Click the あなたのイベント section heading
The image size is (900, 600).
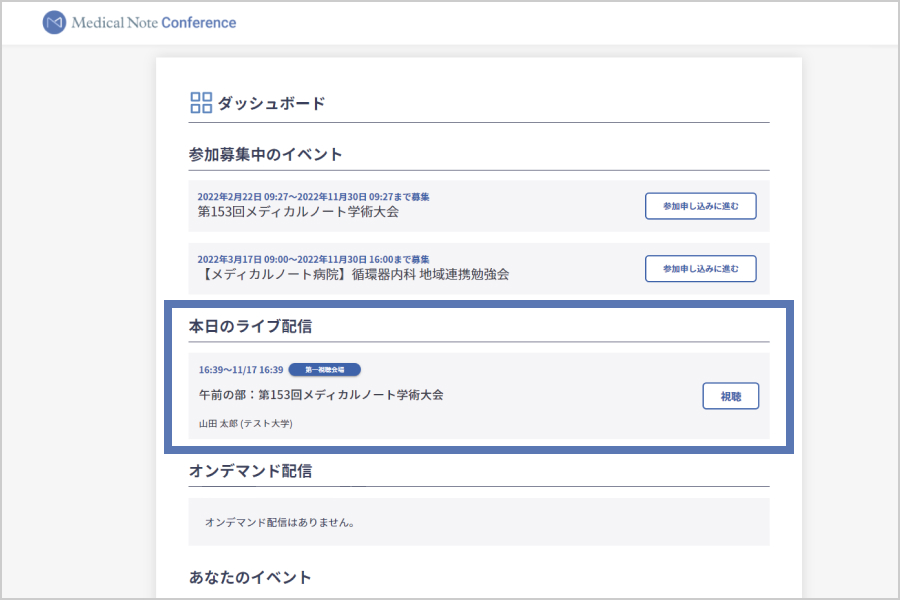pos(250,577)
